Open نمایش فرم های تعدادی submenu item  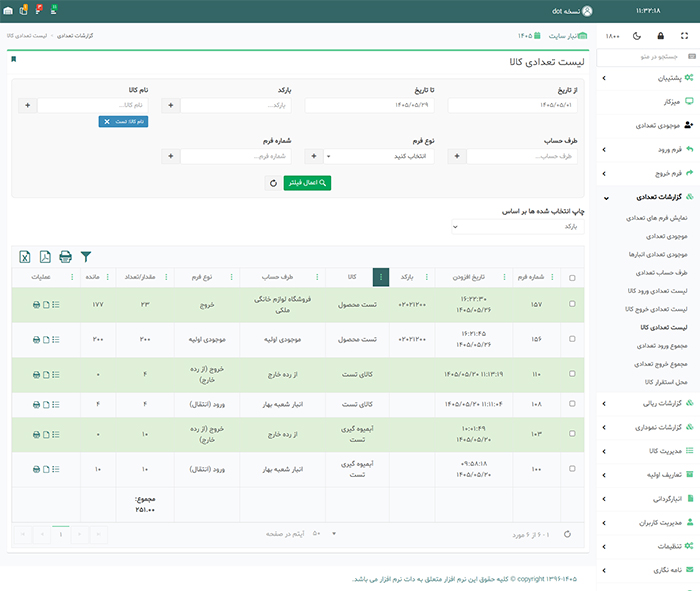[x=656, y=218]
